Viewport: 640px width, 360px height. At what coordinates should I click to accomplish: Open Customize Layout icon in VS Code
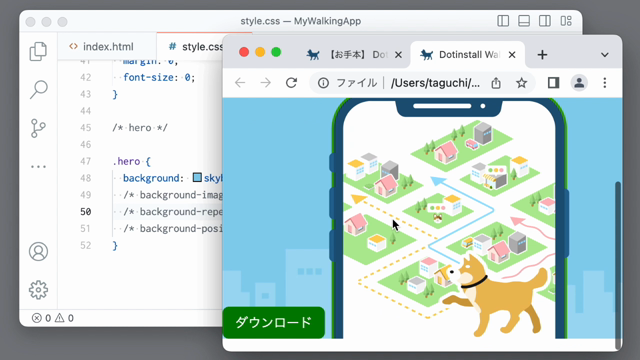566,21
